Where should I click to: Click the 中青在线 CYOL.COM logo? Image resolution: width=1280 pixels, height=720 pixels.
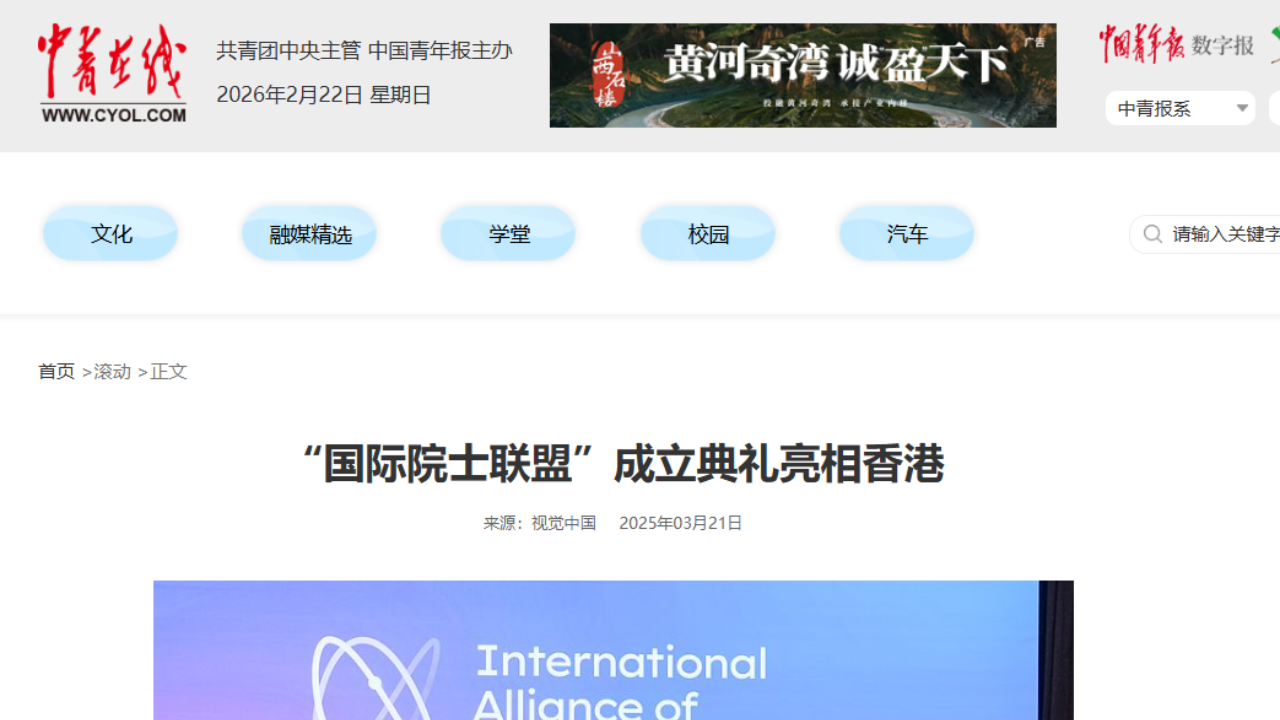[112, 75]
